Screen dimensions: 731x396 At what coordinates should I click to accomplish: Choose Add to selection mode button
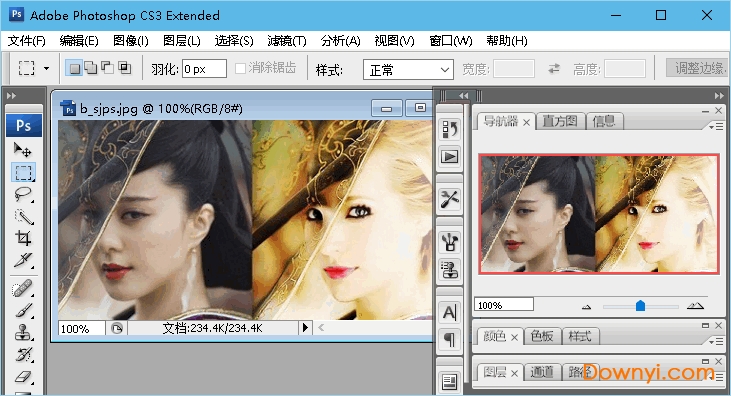91,68
